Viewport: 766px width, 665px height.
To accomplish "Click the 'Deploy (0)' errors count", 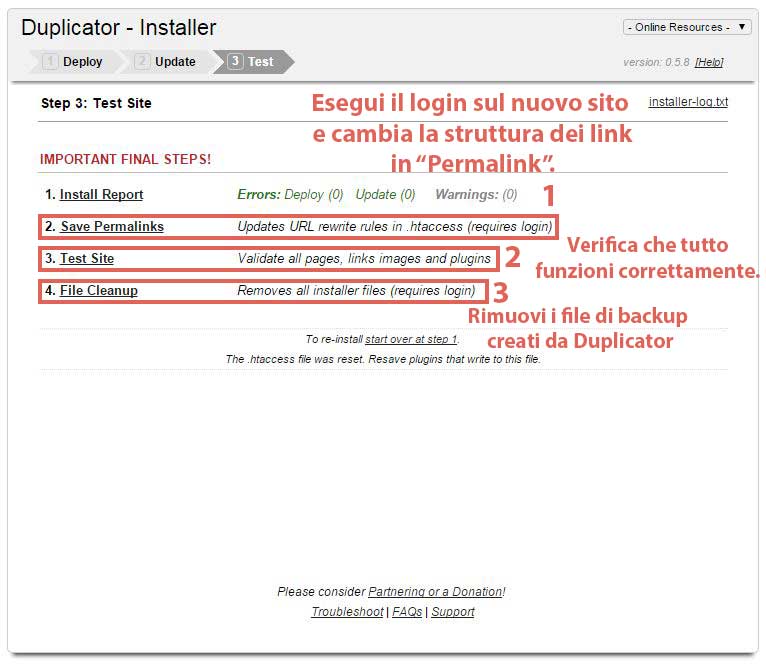I will pyautogui.click(x=314, y=194).
